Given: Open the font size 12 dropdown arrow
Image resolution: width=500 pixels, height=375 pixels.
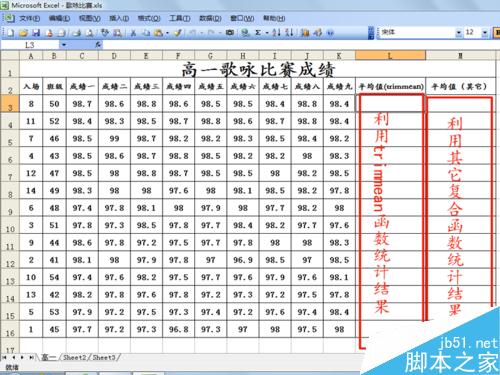Looking at the screenshot, I should (x=485, y=32).
